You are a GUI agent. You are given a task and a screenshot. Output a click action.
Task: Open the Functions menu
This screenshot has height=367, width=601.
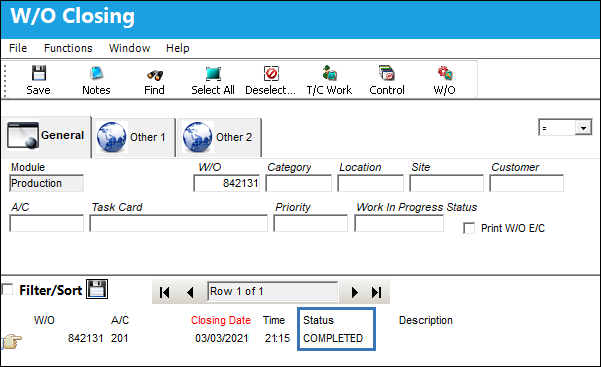[68, 48]
